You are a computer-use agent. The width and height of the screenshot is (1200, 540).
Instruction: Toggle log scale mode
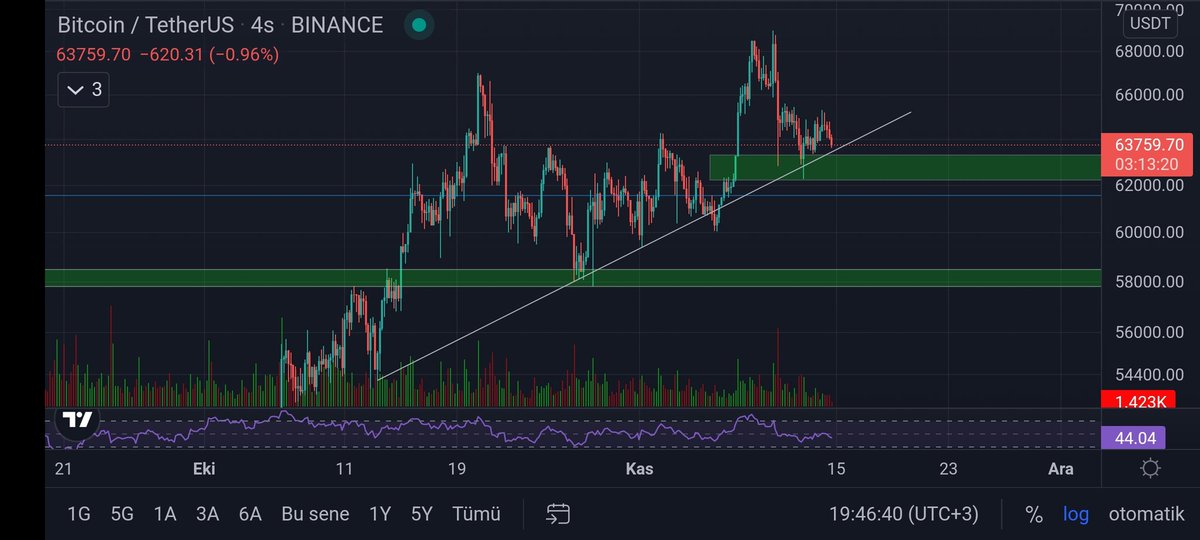point(1076,514)
